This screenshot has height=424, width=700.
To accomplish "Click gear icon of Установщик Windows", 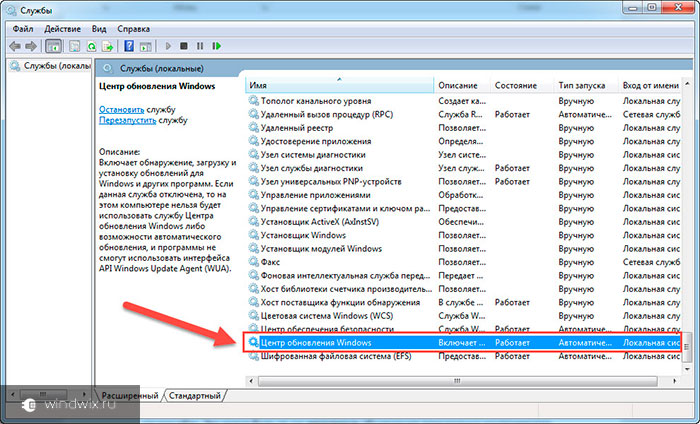I will (254, 235).
